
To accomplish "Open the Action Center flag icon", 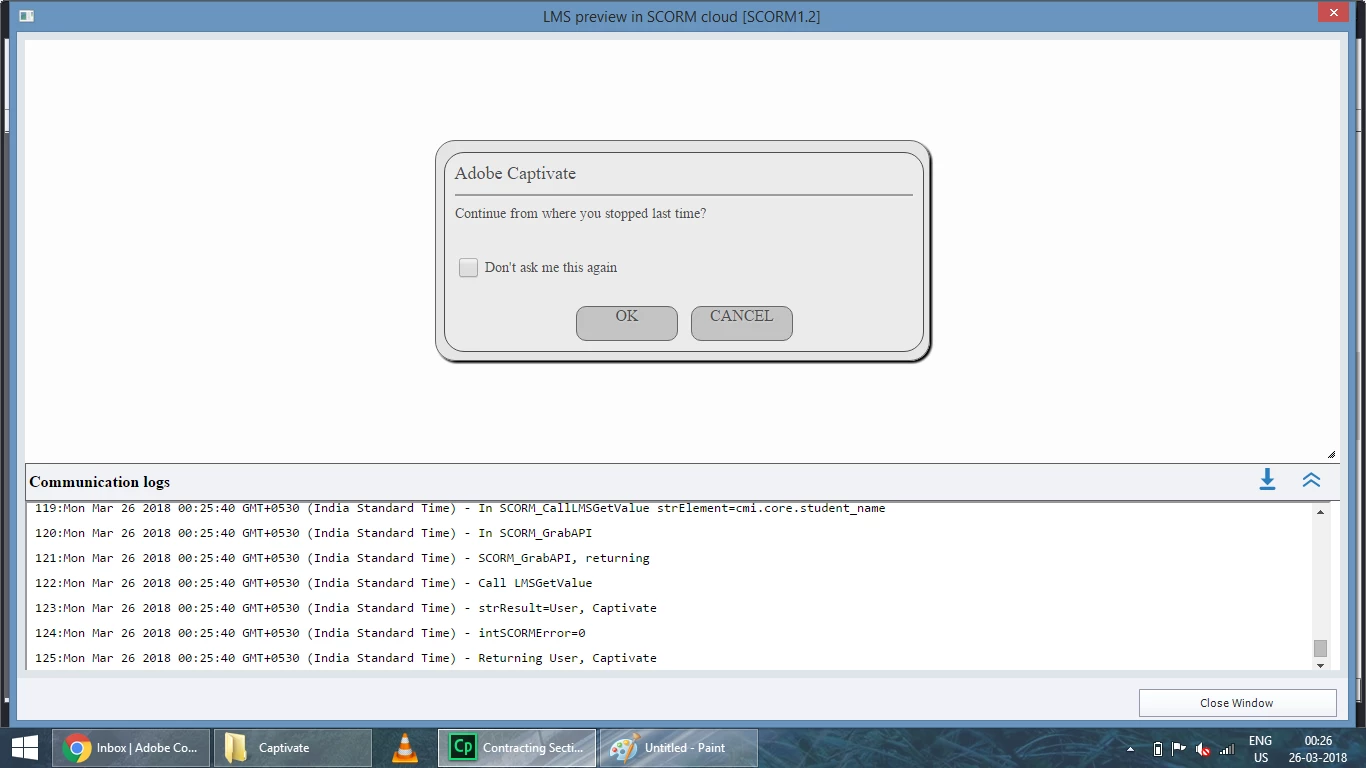I will pos(1180,749).
